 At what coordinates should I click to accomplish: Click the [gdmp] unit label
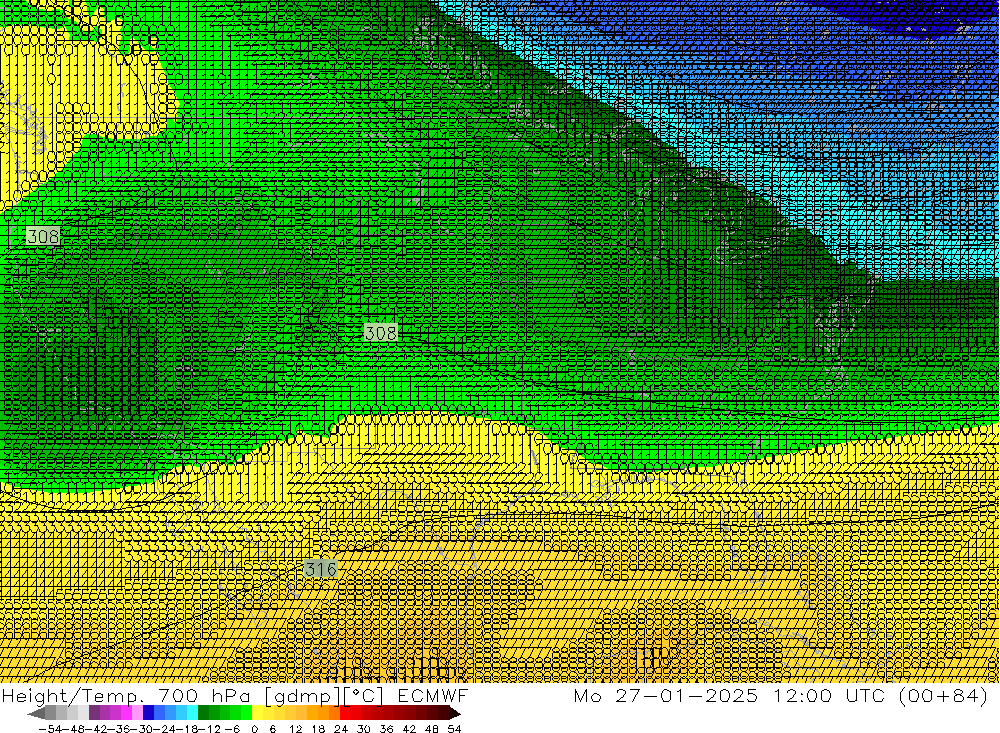tap(304, 695)
